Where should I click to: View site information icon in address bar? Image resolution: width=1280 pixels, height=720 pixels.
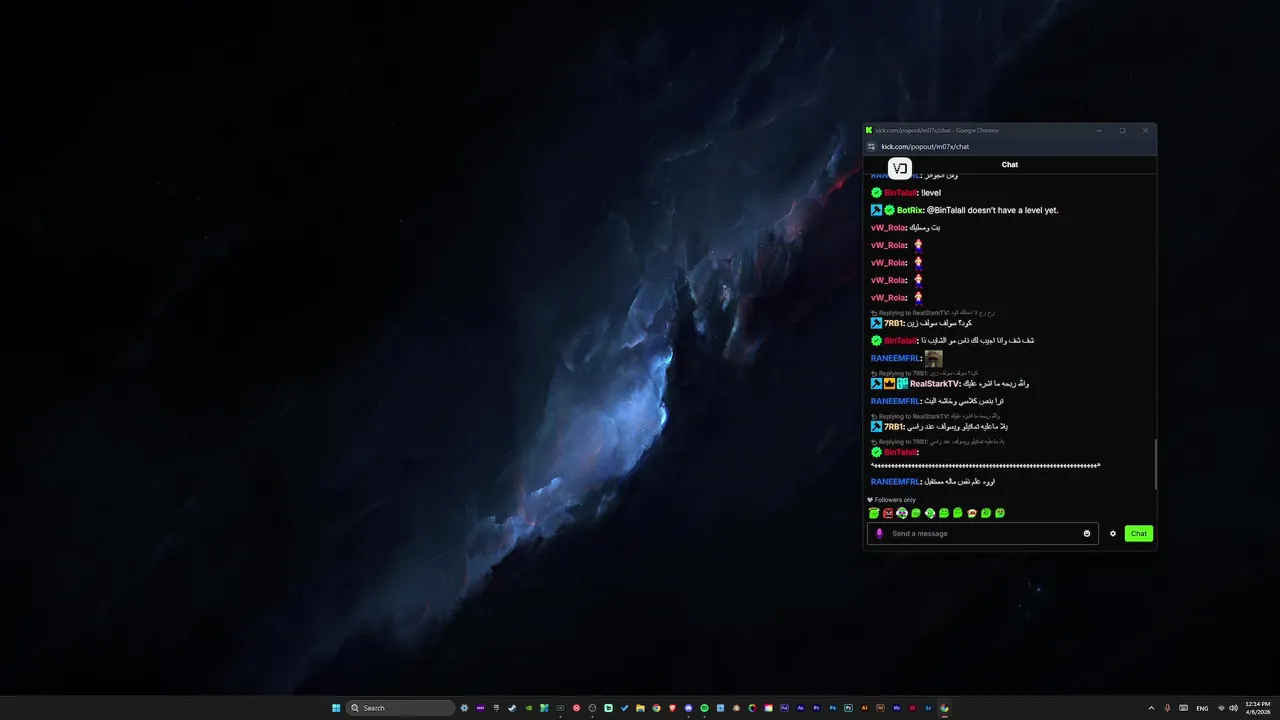871,146
